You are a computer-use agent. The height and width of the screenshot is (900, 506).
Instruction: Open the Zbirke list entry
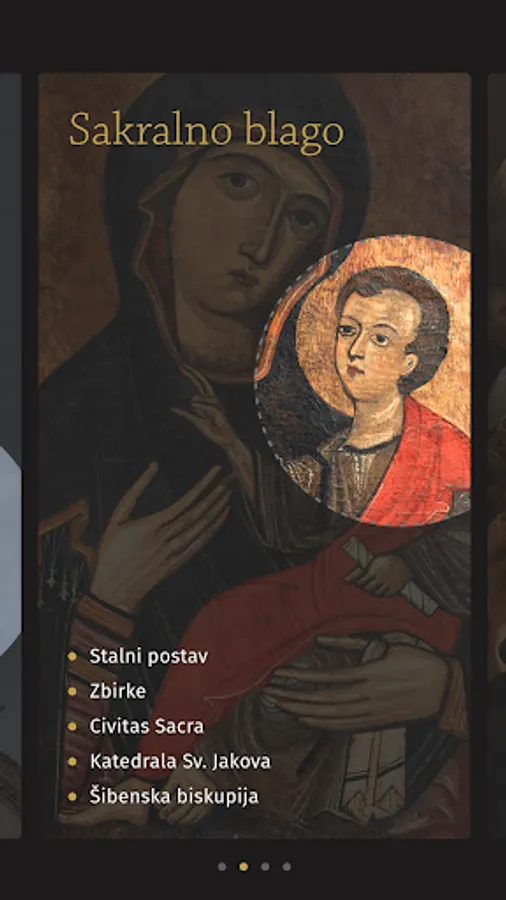(118, 692)
